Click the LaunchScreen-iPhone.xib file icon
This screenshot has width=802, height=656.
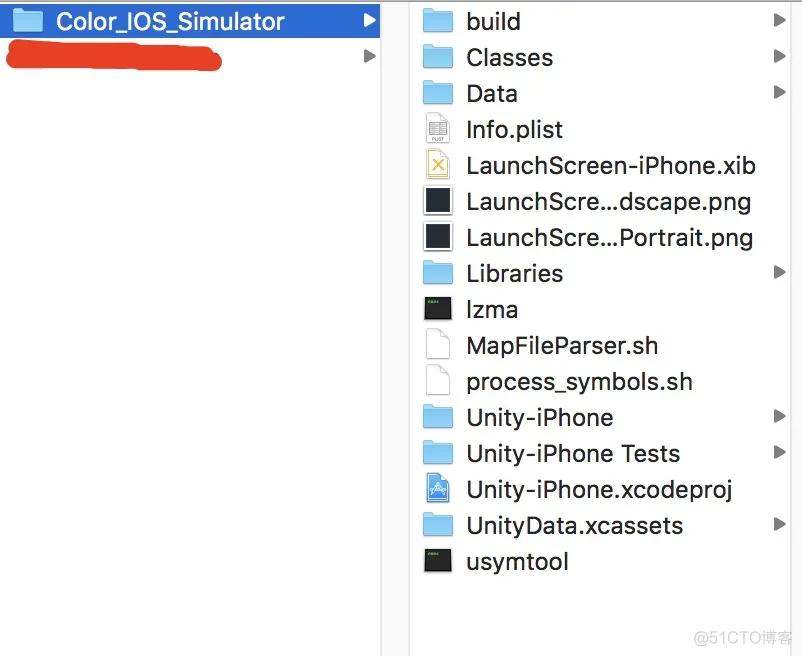[438, 164]
